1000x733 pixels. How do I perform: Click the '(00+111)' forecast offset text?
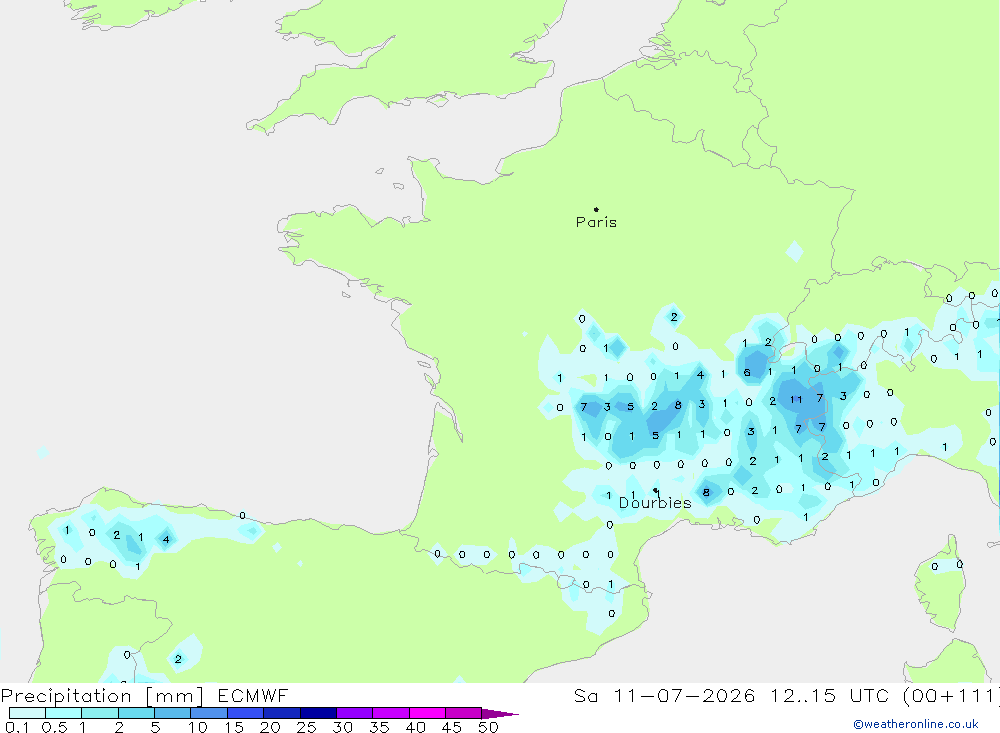952,695
